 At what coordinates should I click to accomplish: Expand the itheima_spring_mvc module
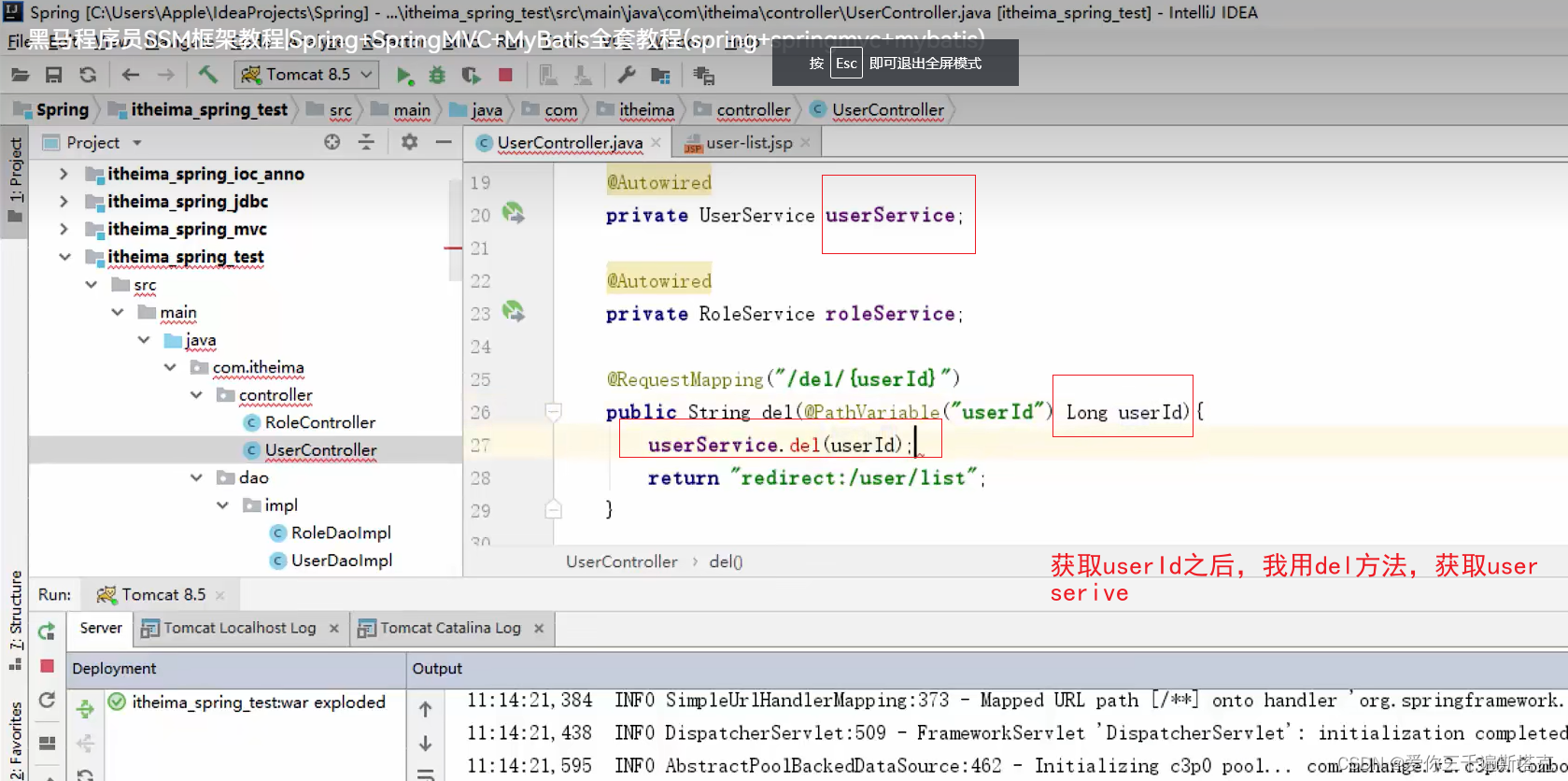[64, 229]
